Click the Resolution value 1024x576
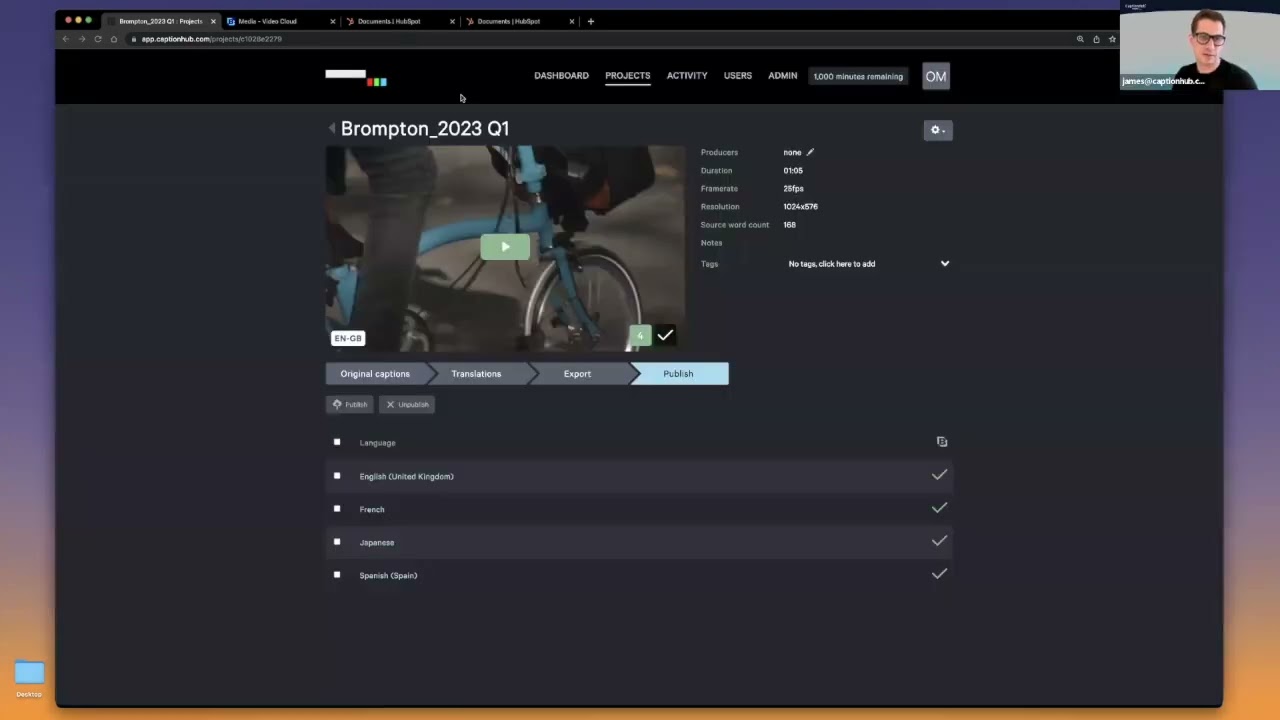The image size is (1280, 720). coord(800,206)
